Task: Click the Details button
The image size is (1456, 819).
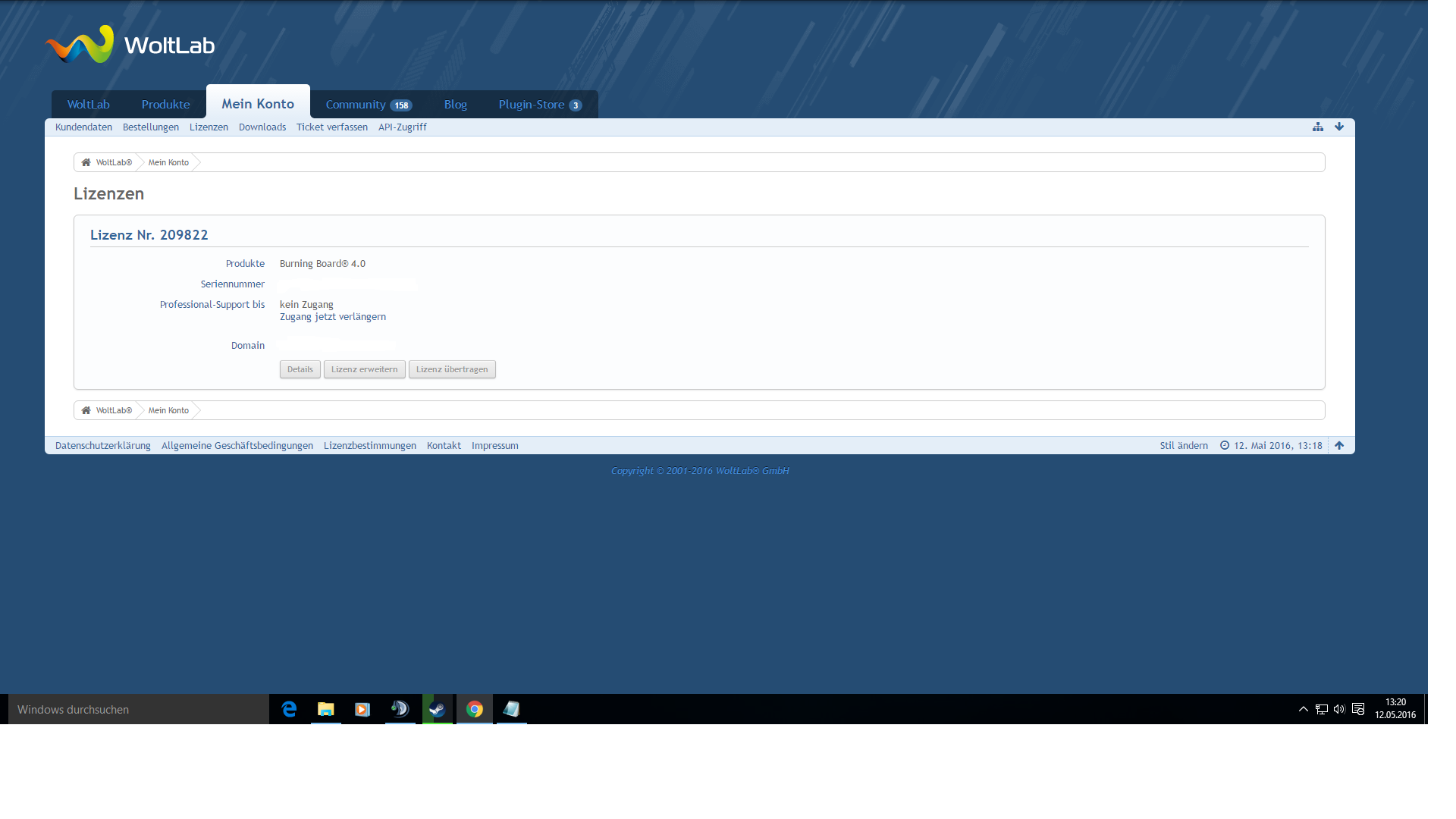Action: click(300, 369)
